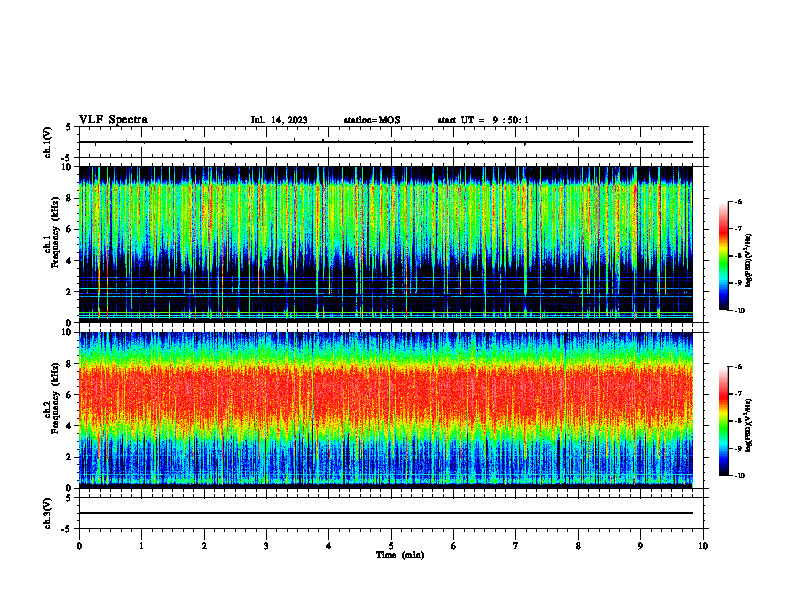The height and width of the screenshot is (612, 792).
Task: Select the ch.2 colorbar log(PSD) label
Action: [x=749, y=423]
